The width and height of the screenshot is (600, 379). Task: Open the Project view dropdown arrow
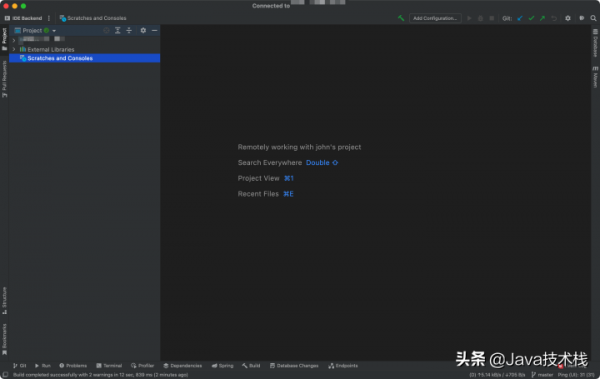54,31
